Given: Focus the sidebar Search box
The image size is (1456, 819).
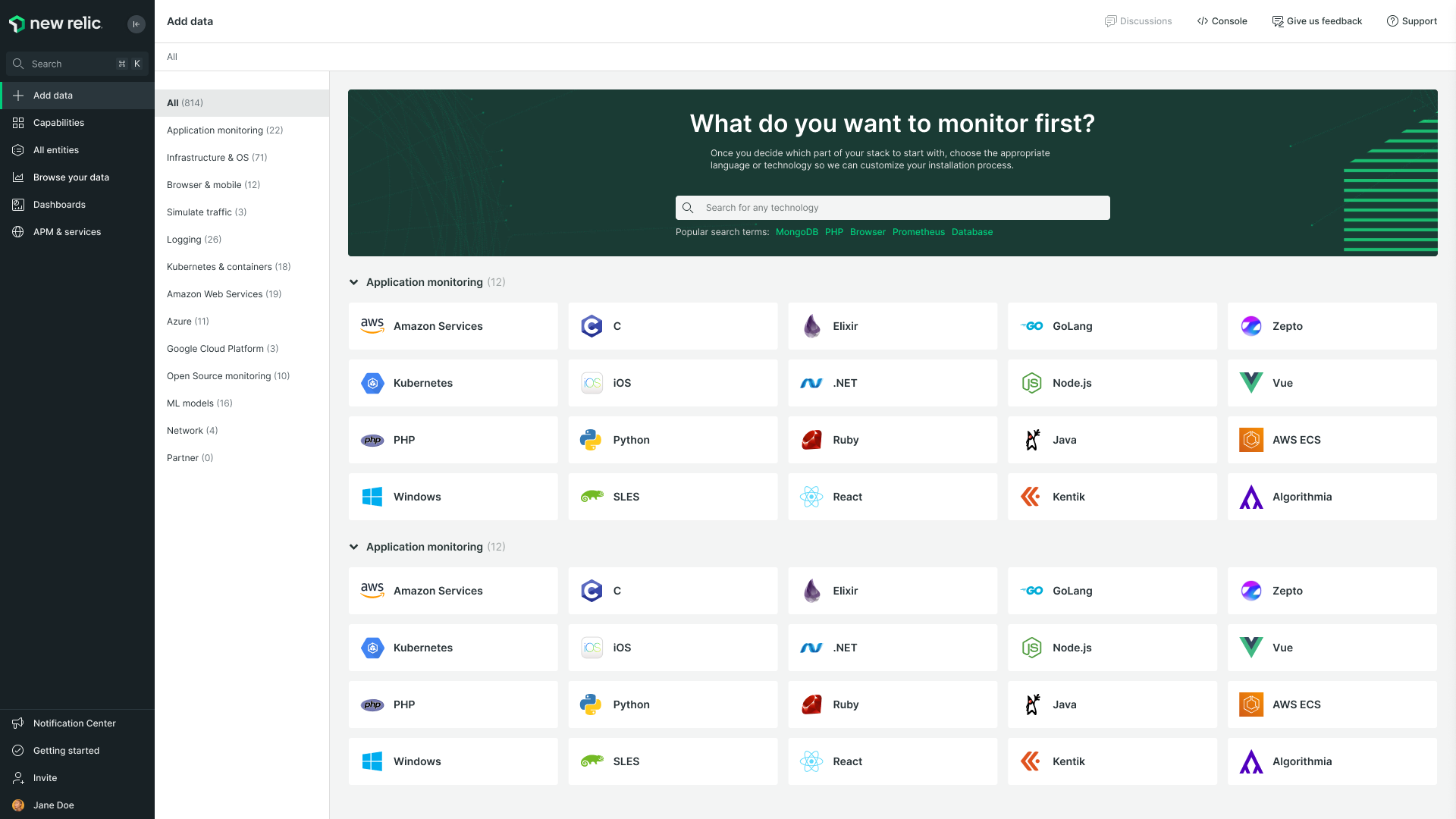Looking at the screenshot, I should (77, 64).
